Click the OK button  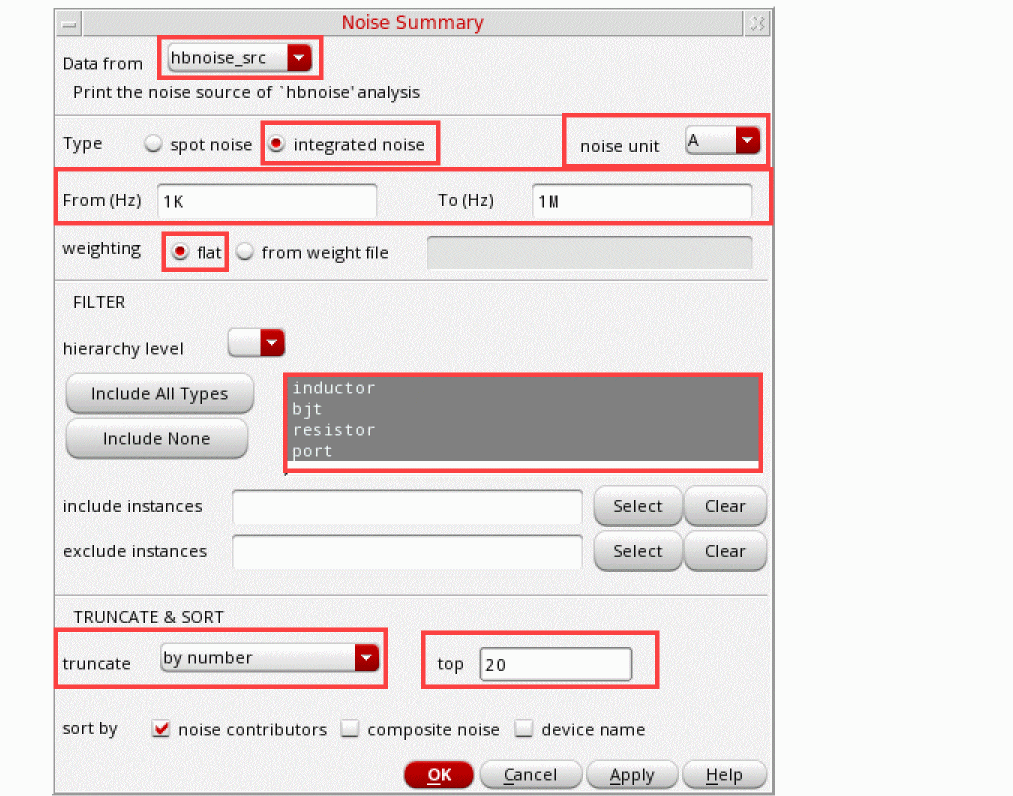[439, 775]
